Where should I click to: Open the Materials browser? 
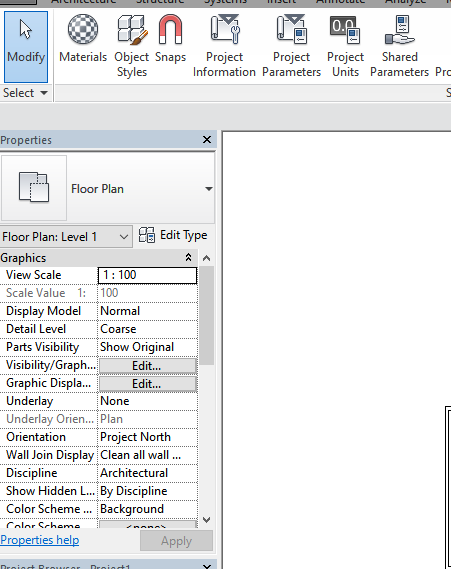pyautogui.click(x=83, y=39)
